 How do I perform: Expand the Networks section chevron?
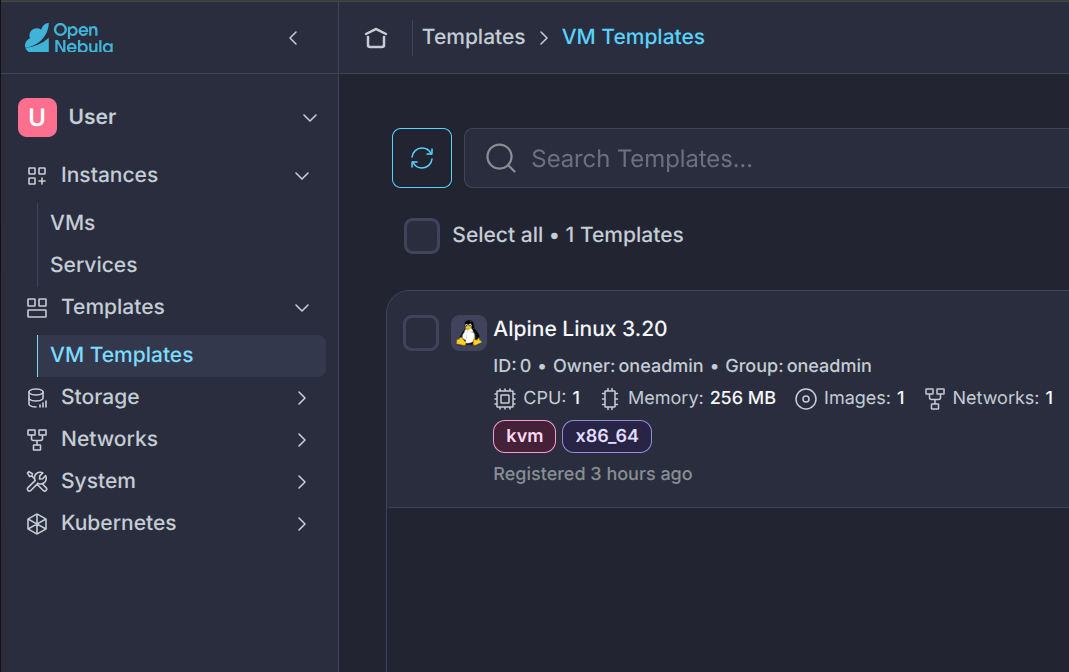302,440
